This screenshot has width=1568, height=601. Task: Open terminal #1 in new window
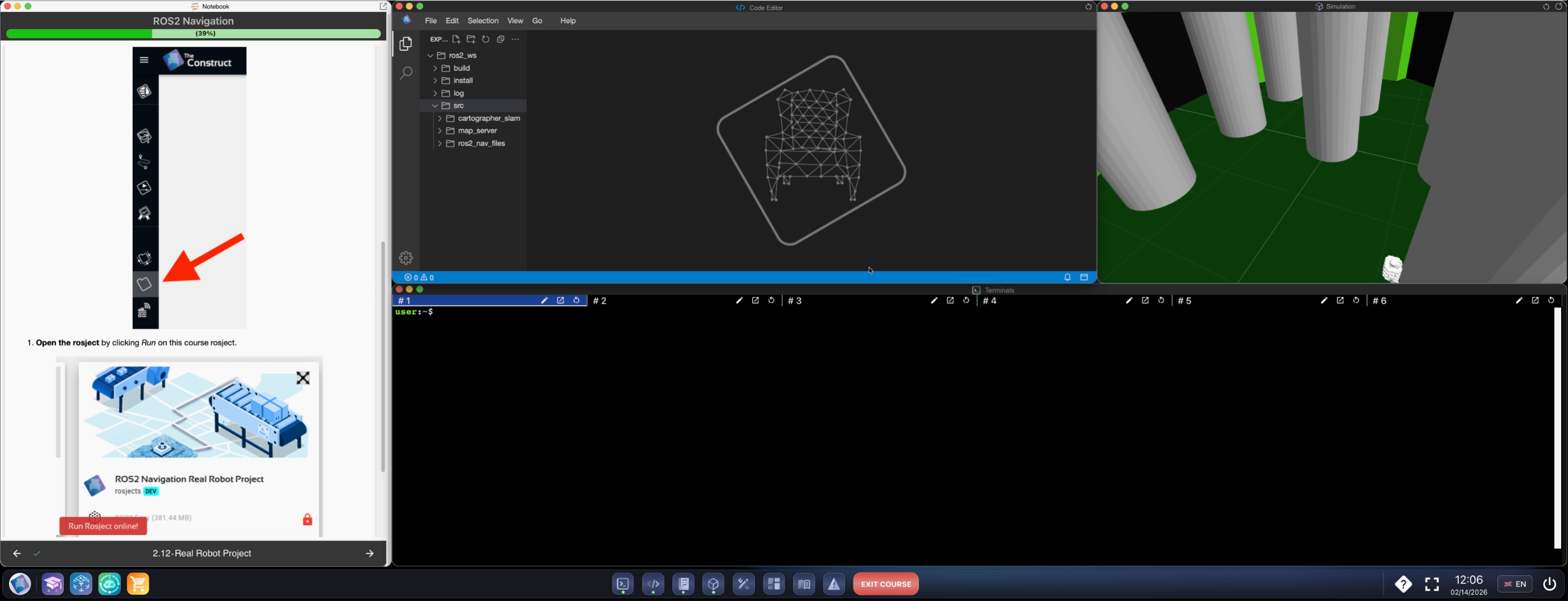561,301
